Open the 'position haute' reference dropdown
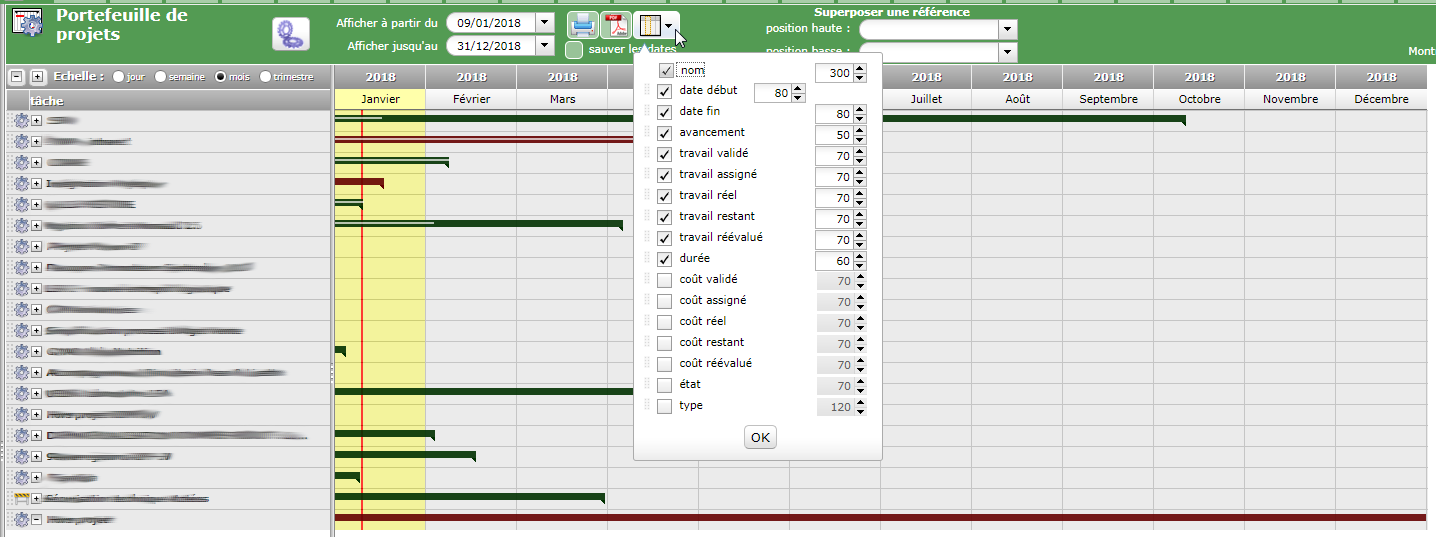This screenshot has width=1436, height=537. (x=1007, y=29)
